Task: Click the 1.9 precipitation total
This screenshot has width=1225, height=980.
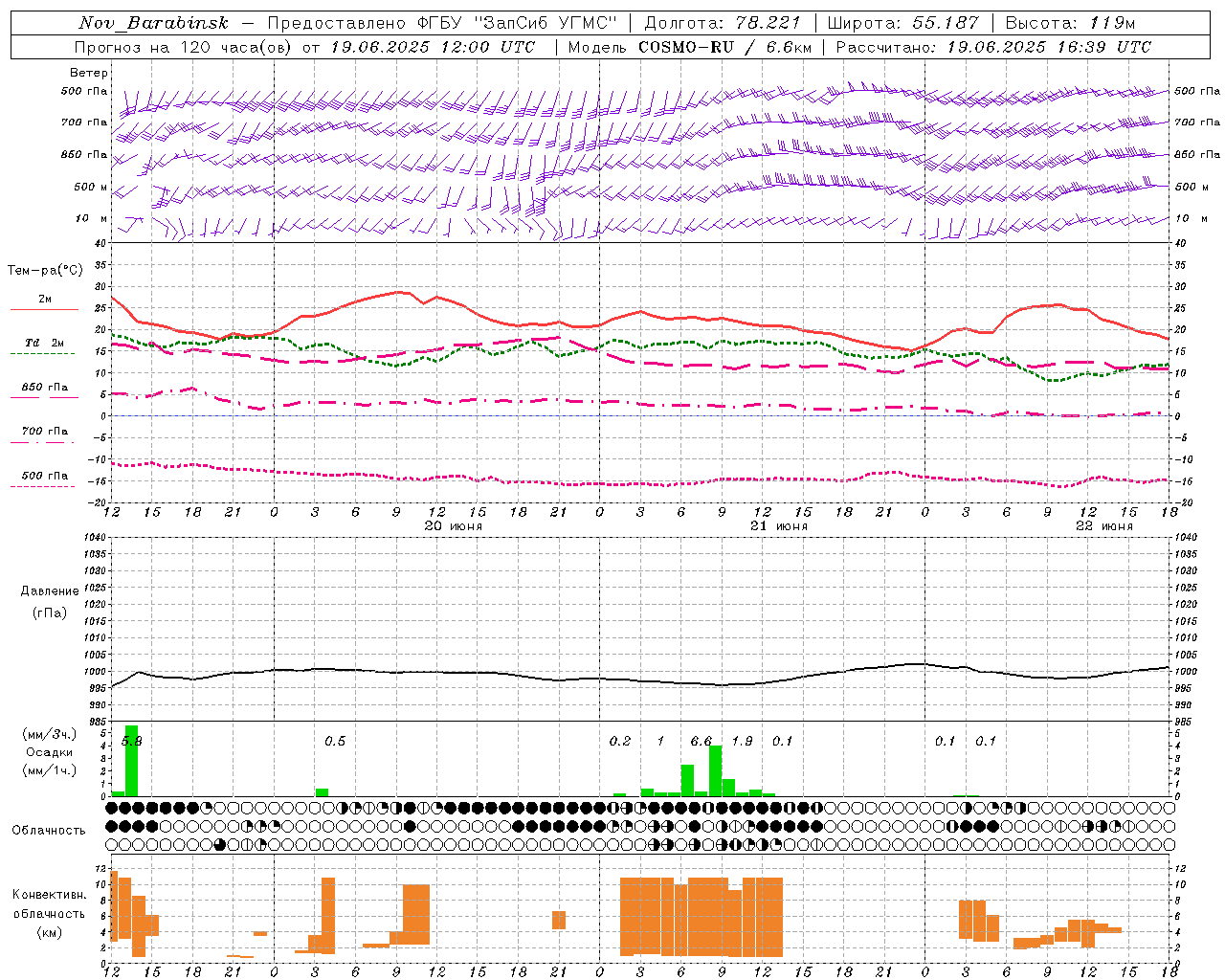Action: [742, 741]
